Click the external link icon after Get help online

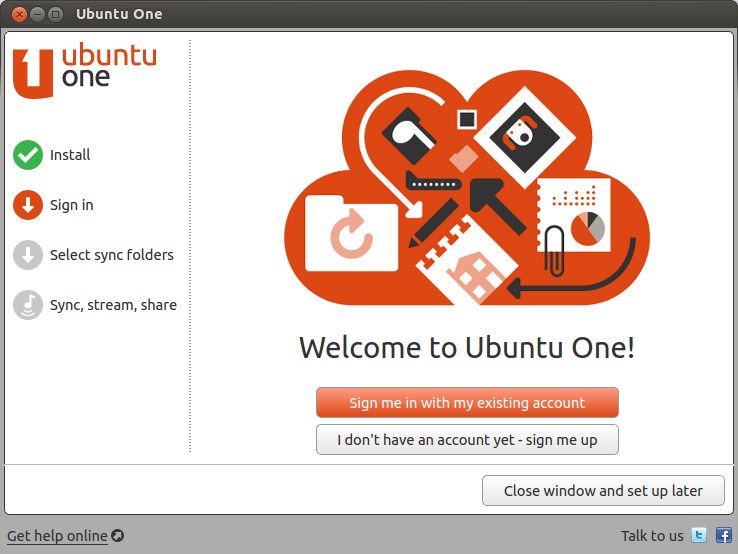point(117,536)
